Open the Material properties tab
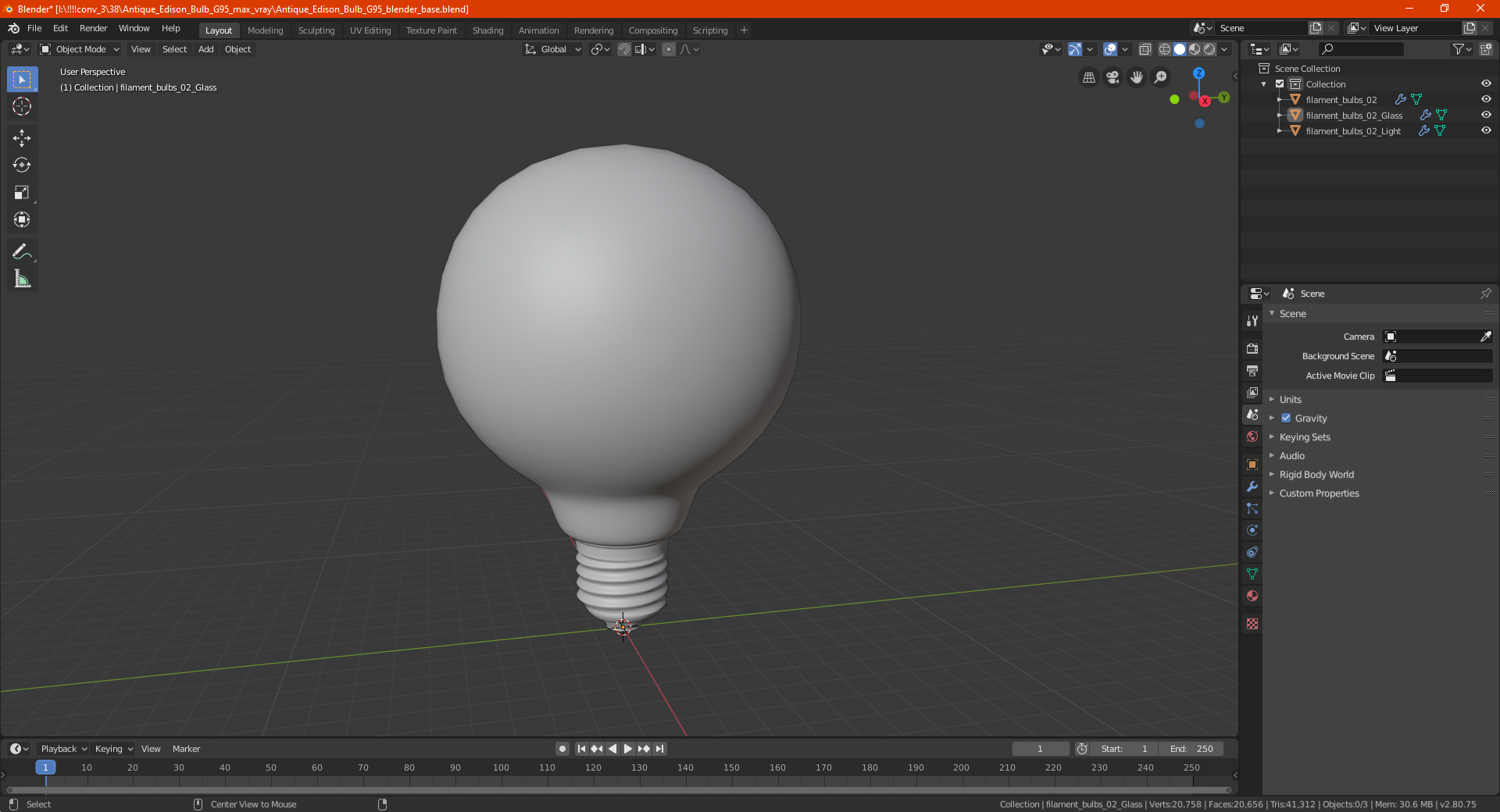This screenshot has height=812, width=1500. pyautogui.click(x=1252, y=596)
